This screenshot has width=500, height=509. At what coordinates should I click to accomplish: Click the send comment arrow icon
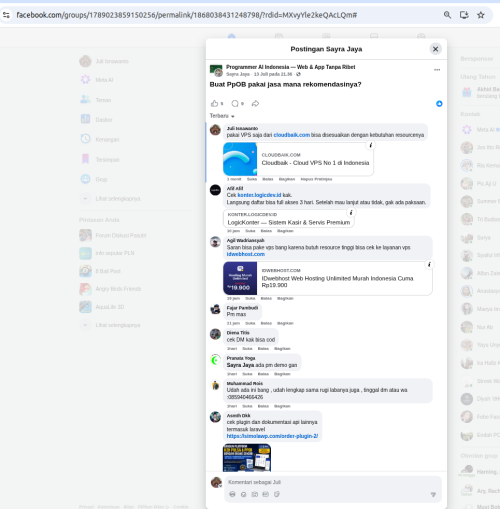coord(433,495)
